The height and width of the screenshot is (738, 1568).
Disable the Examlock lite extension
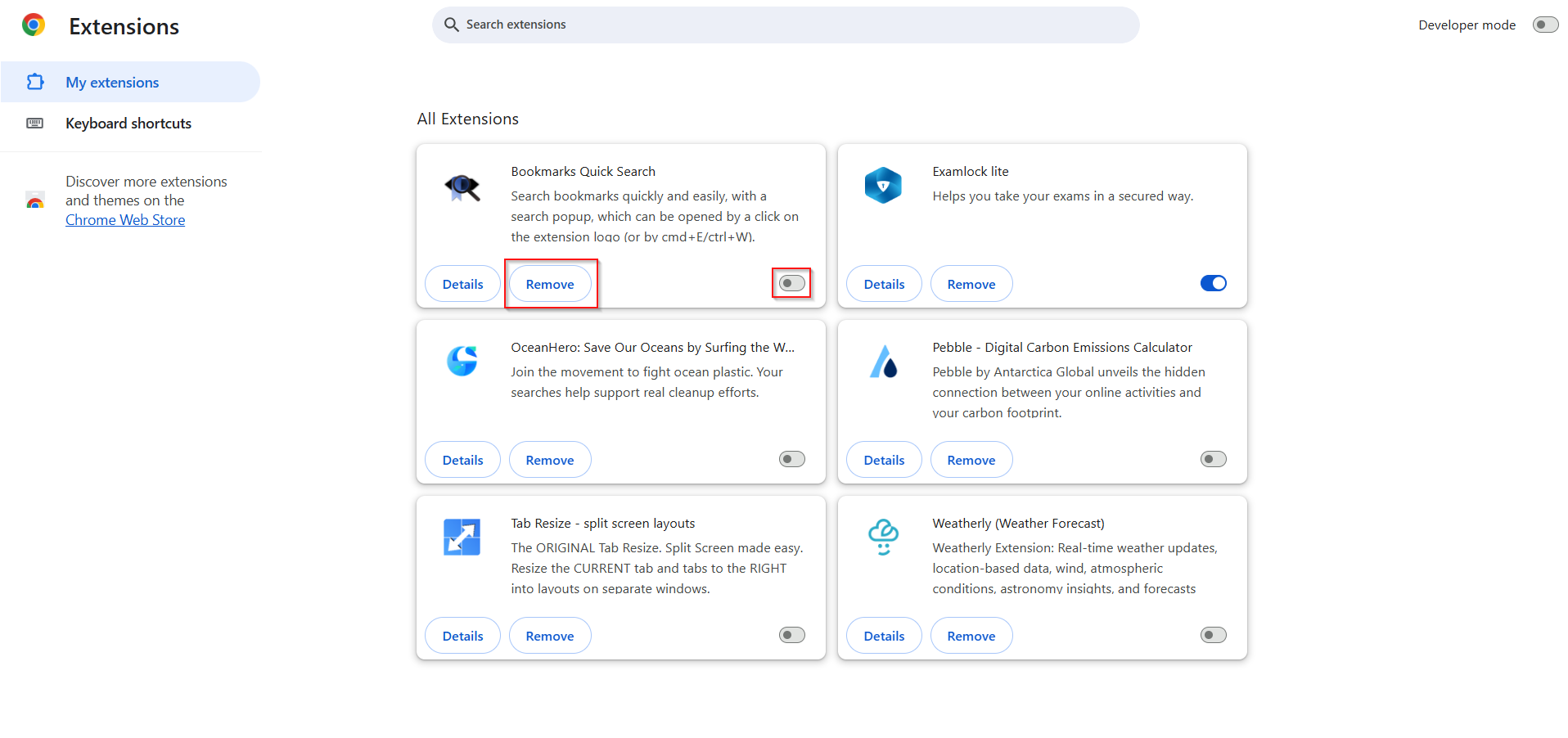pos(1213,283)
